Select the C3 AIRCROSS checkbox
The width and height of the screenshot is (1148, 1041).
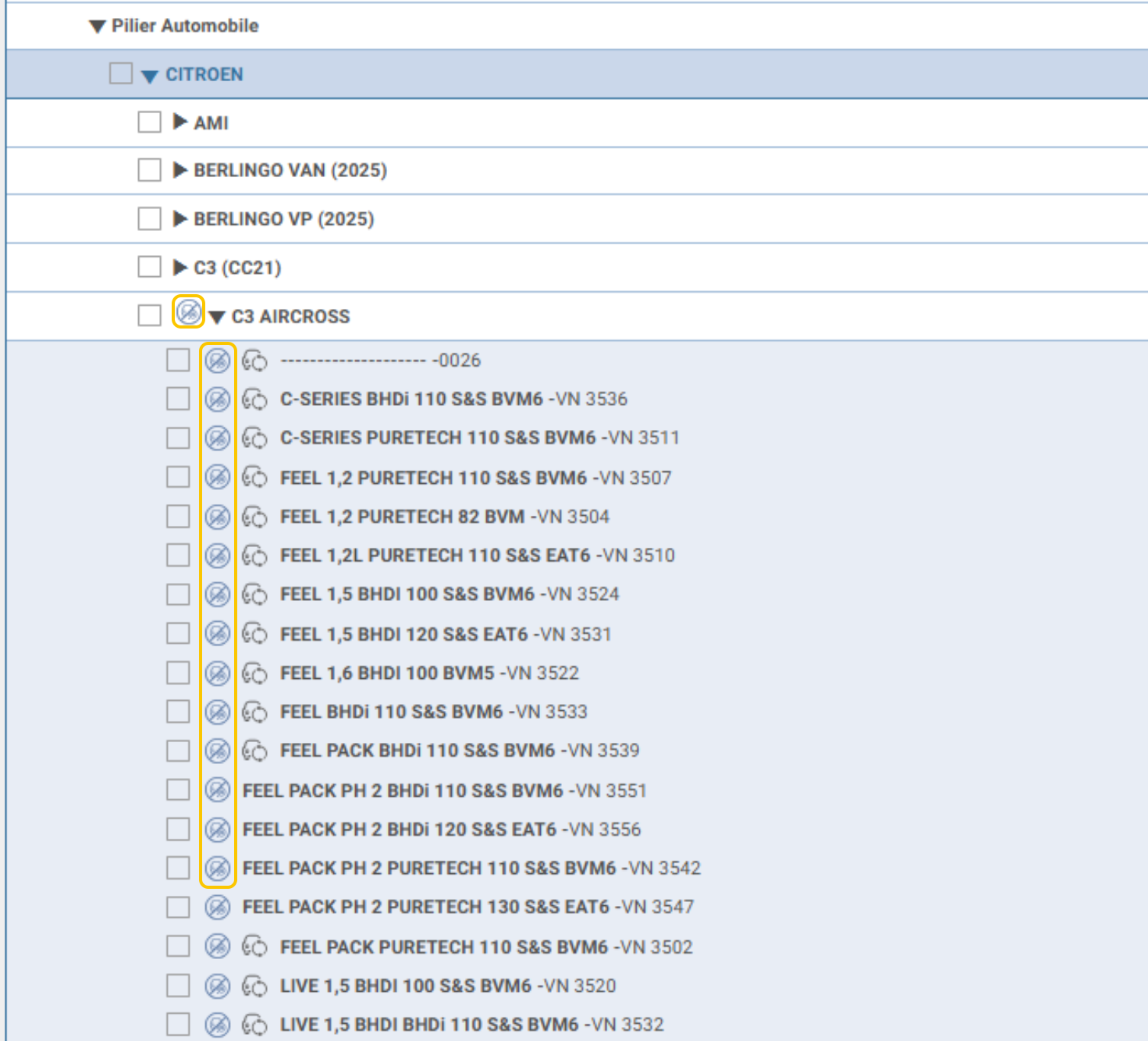149,315
